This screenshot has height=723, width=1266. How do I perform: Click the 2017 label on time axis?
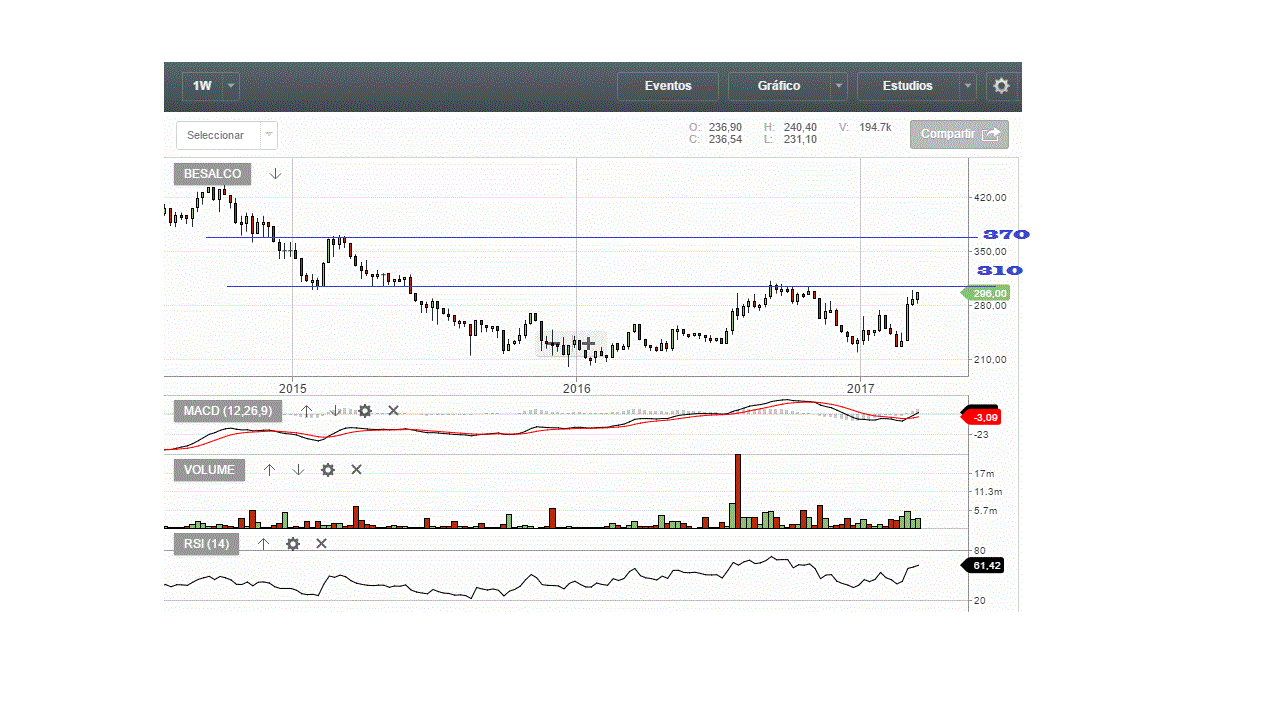pos(861,388)
